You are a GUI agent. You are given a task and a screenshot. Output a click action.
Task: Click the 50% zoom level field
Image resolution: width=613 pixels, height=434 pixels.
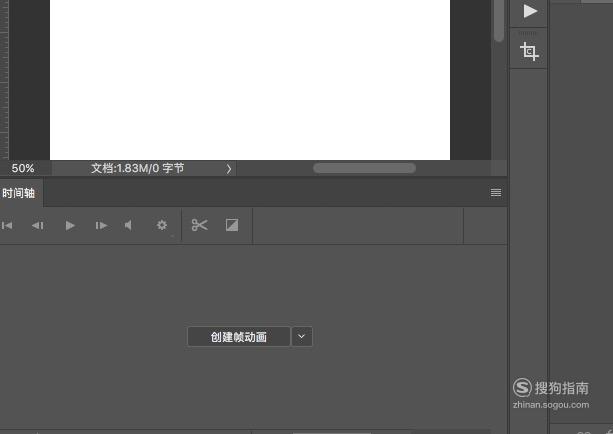23,169
